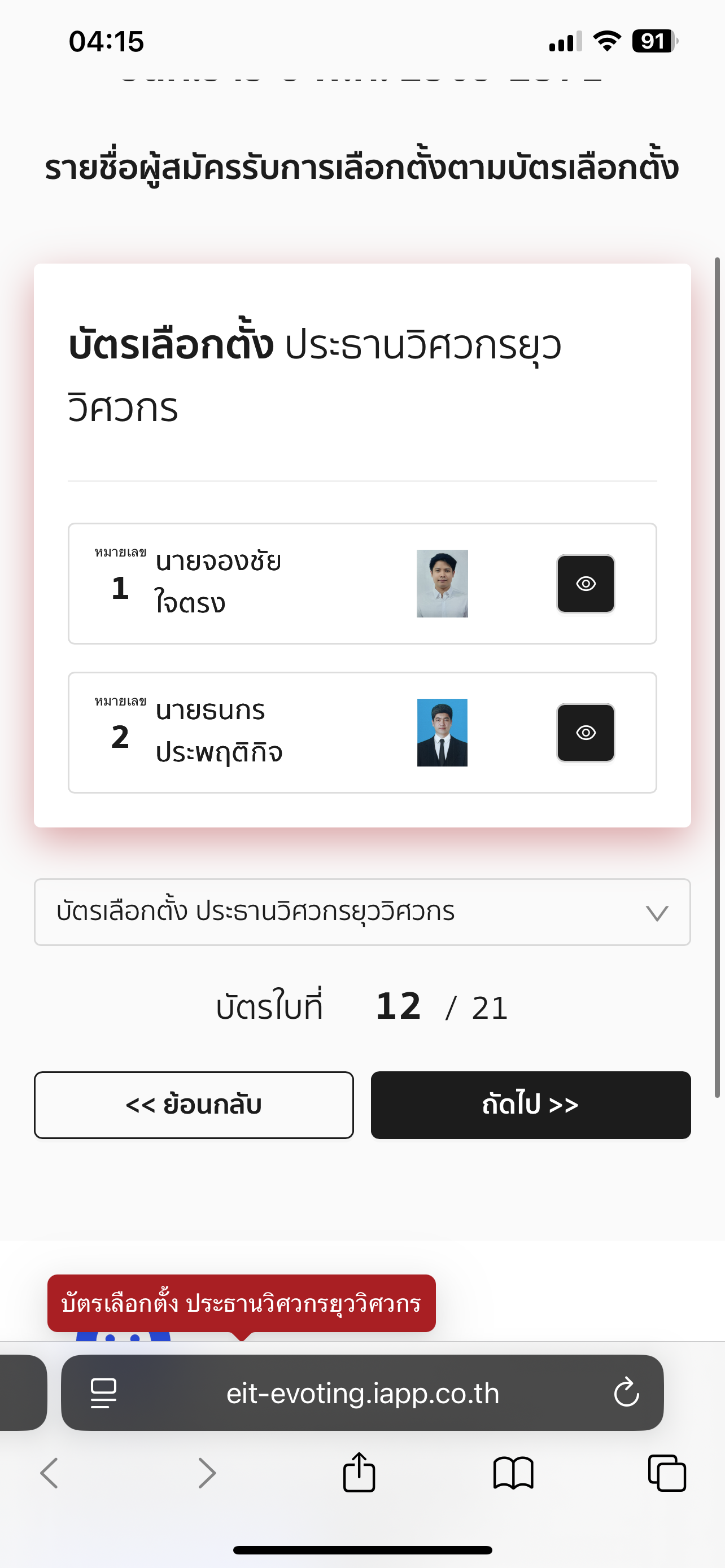Screen dimensions: 725x1568
Task: Go to the previous ballot with ย้อนกลับ
Action: click(x=194, y=1105)
